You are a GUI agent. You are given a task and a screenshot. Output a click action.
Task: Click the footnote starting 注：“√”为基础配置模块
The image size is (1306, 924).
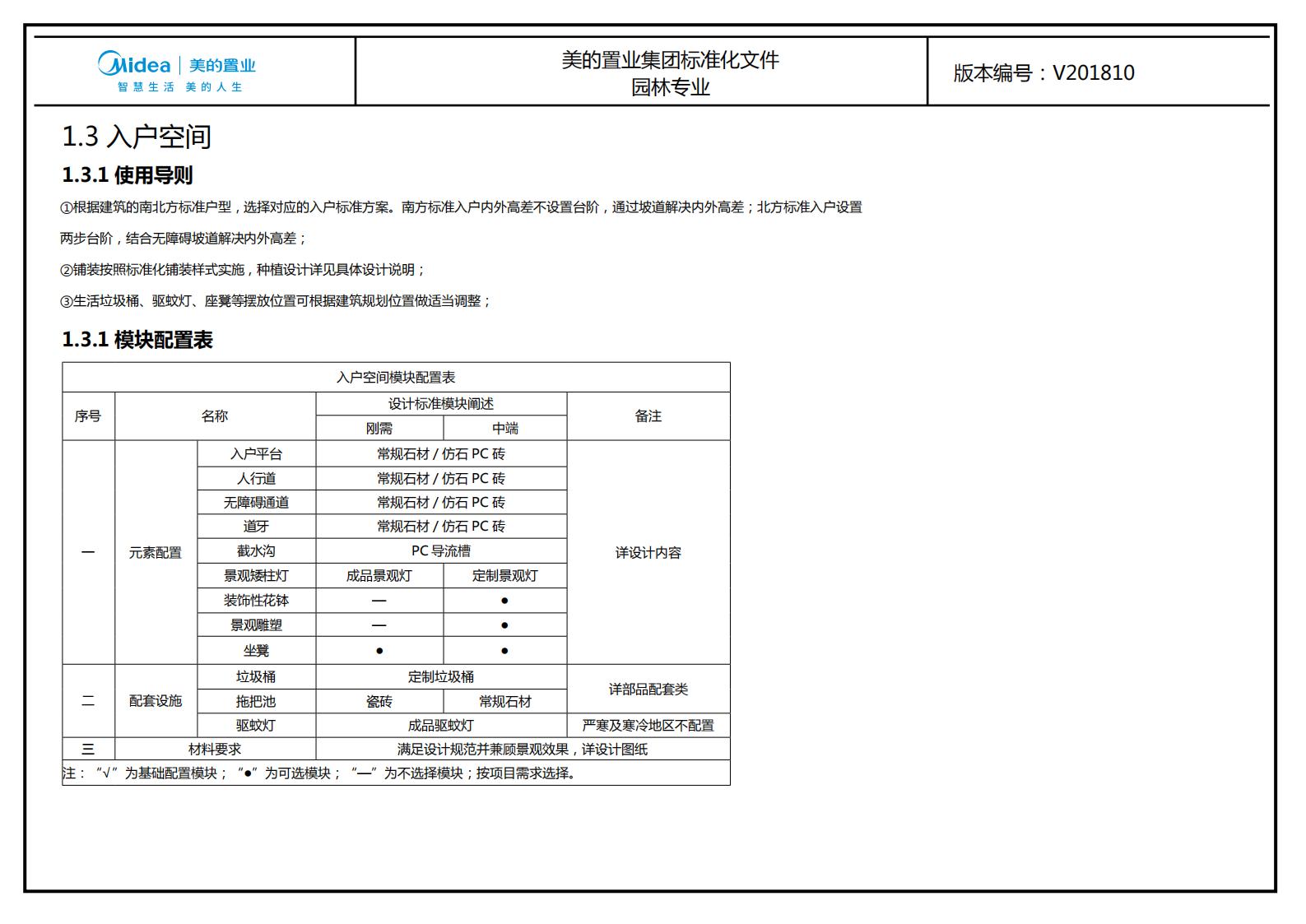319,773
